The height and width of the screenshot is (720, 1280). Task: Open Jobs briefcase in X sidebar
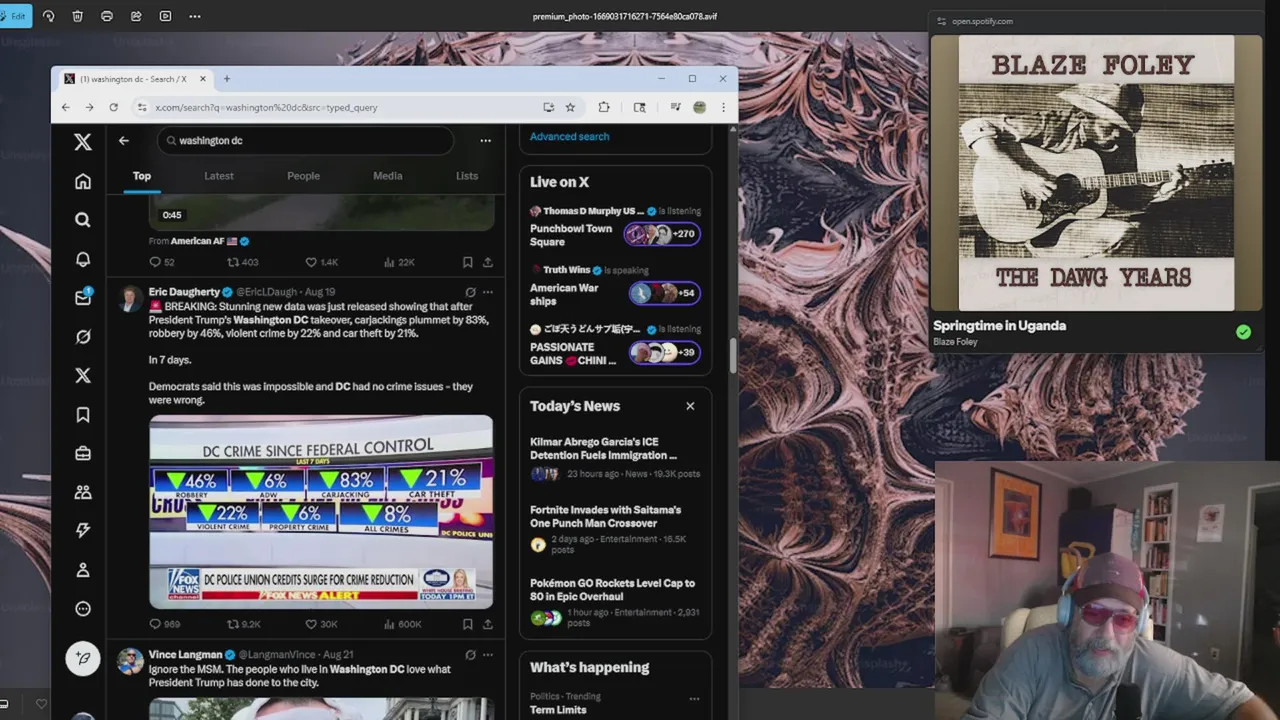point(83,453)
